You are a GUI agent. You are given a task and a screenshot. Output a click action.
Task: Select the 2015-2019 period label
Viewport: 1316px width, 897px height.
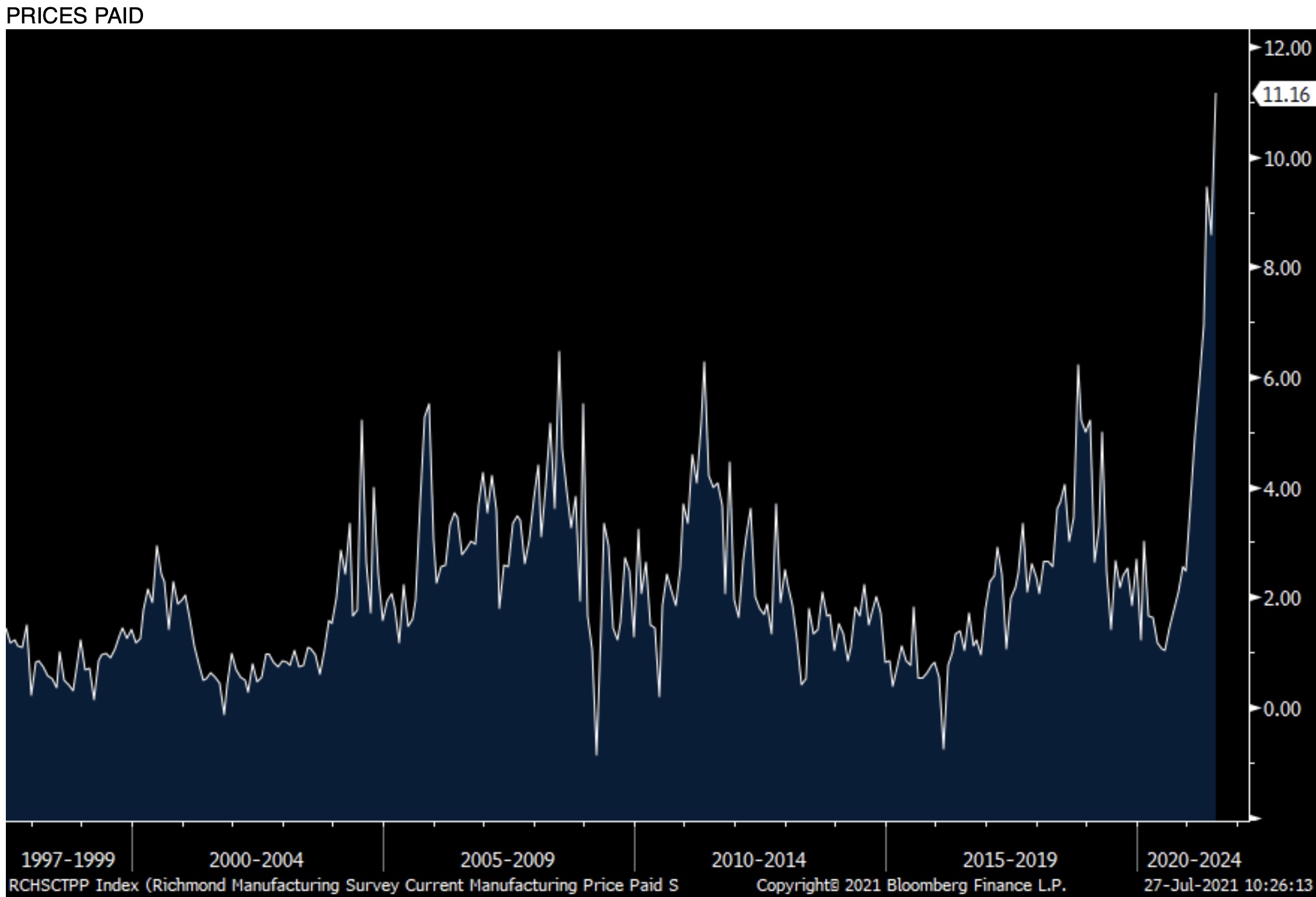tap(1010, 860)
